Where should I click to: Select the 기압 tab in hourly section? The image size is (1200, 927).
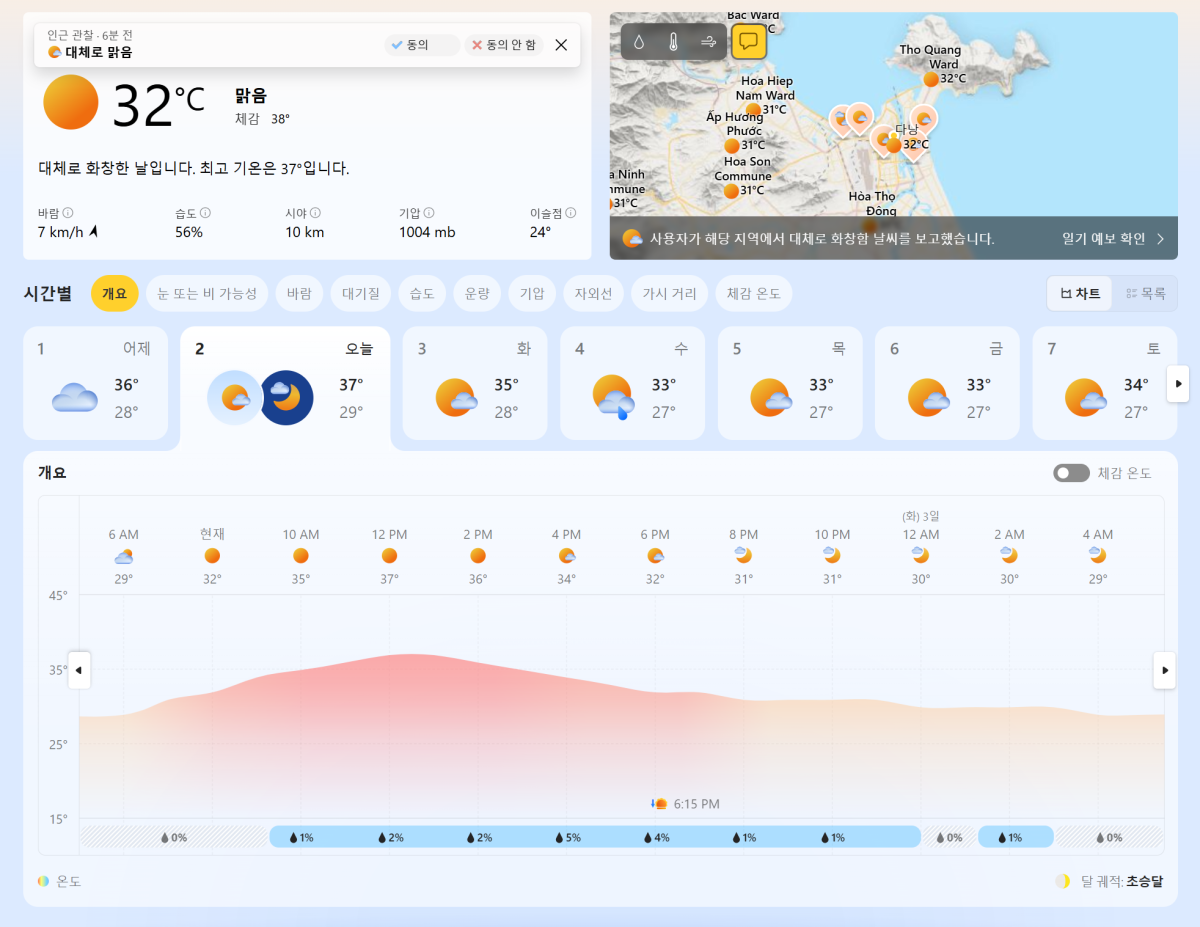pyautogui.click(x=532, y=293)
